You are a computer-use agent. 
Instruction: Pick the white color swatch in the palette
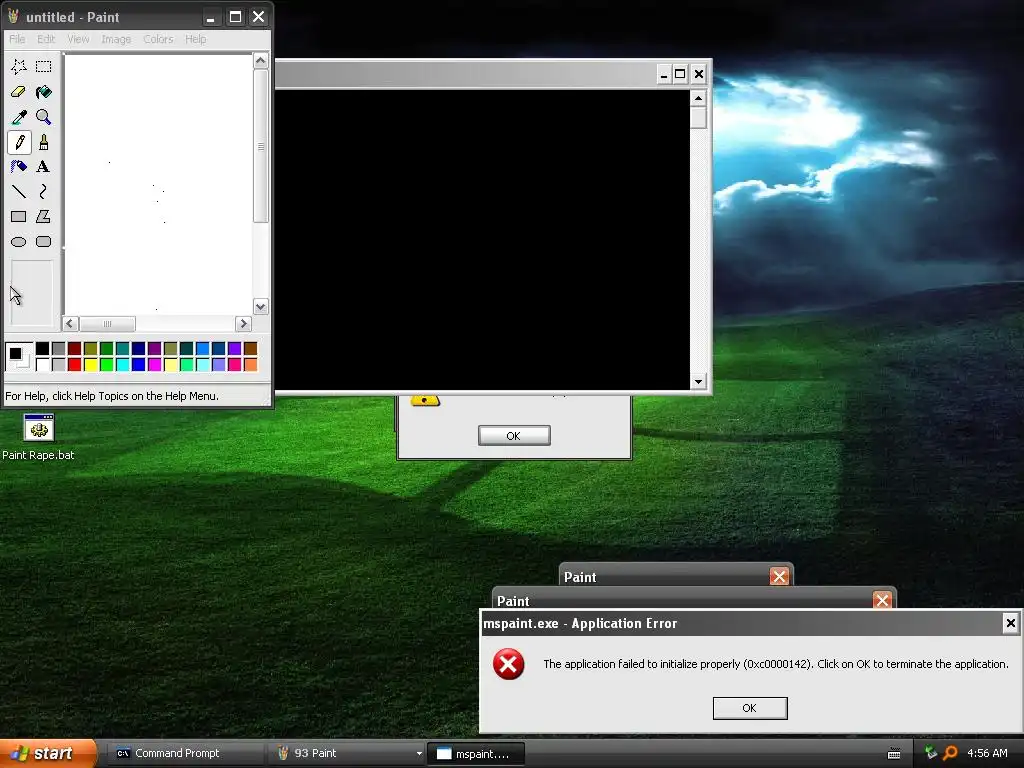(42, 364)
